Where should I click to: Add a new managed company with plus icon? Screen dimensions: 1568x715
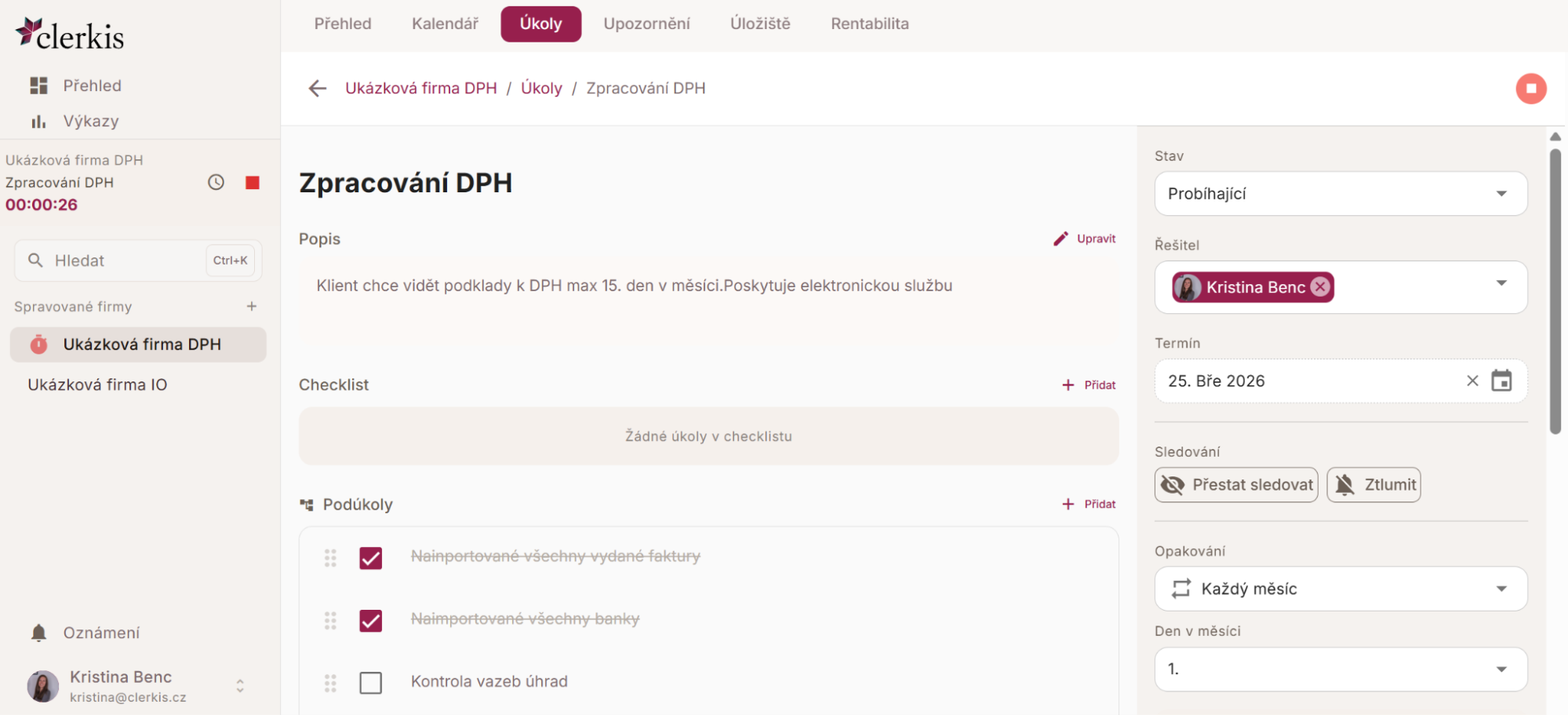coord(252,306)
